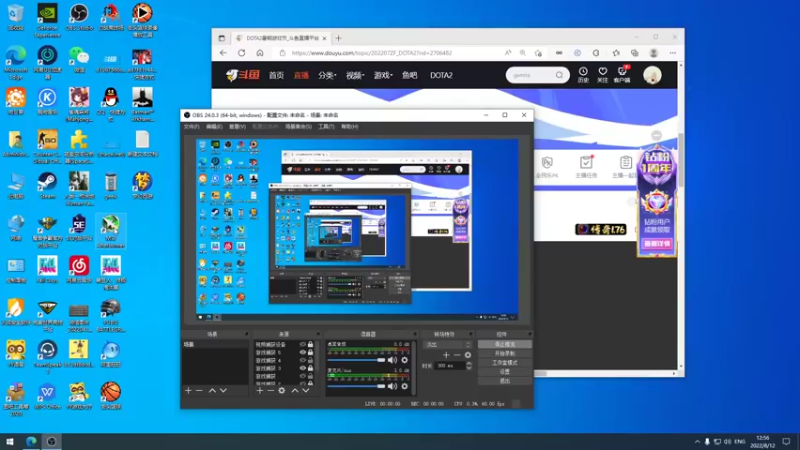Viewport: 800px width, 450px height.
Task: Expand Douyu 游戏 games dropdown
Action: pyautogui.click(x=383, y=75)
